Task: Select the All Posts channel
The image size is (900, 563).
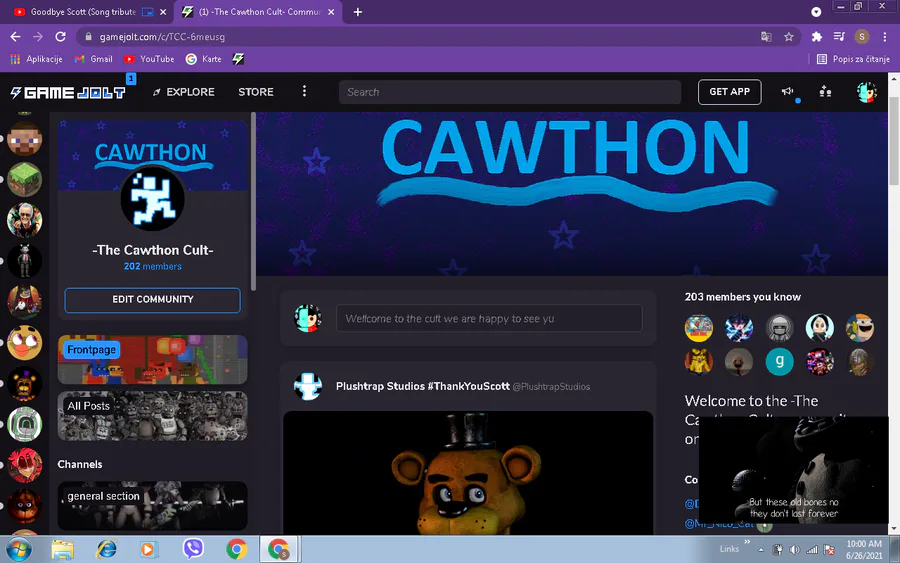Action: 152,416
